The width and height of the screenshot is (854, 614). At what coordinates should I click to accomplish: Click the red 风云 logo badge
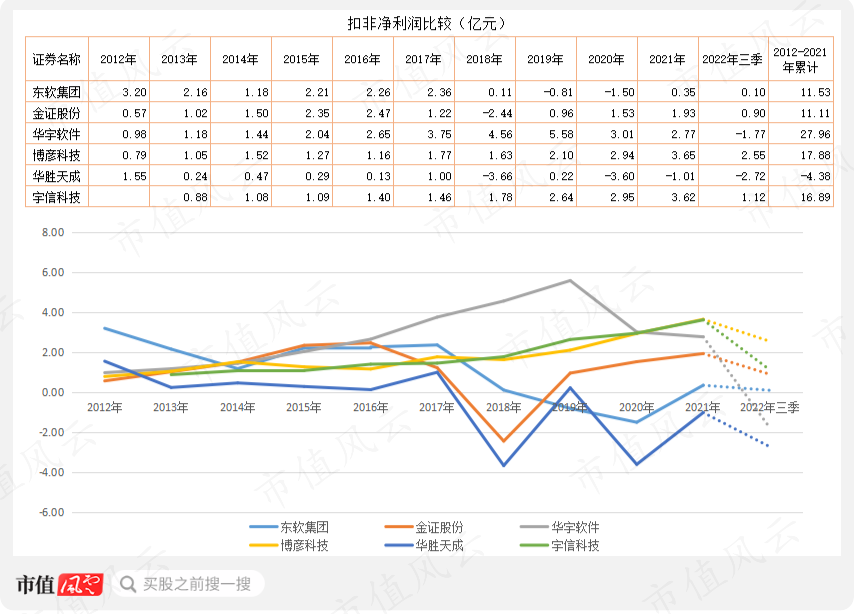tap(80, 585)
